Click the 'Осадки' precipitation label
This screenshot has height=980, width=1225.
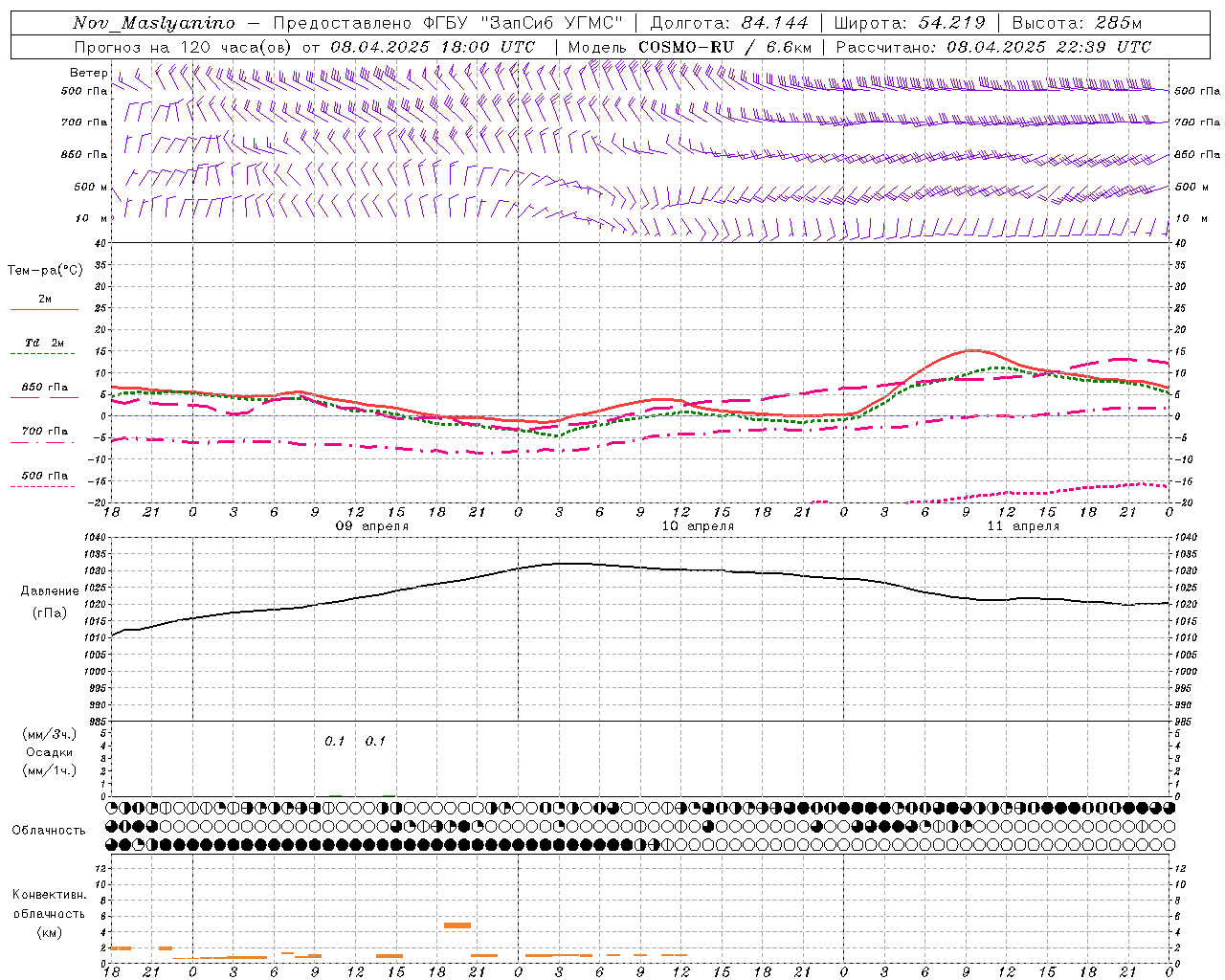tap(50, 752)
